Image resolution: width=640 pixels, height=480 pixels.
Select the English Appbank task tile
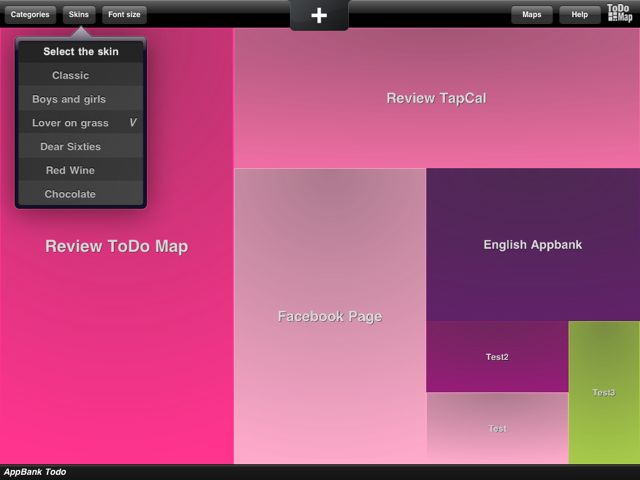pos(533,244)
